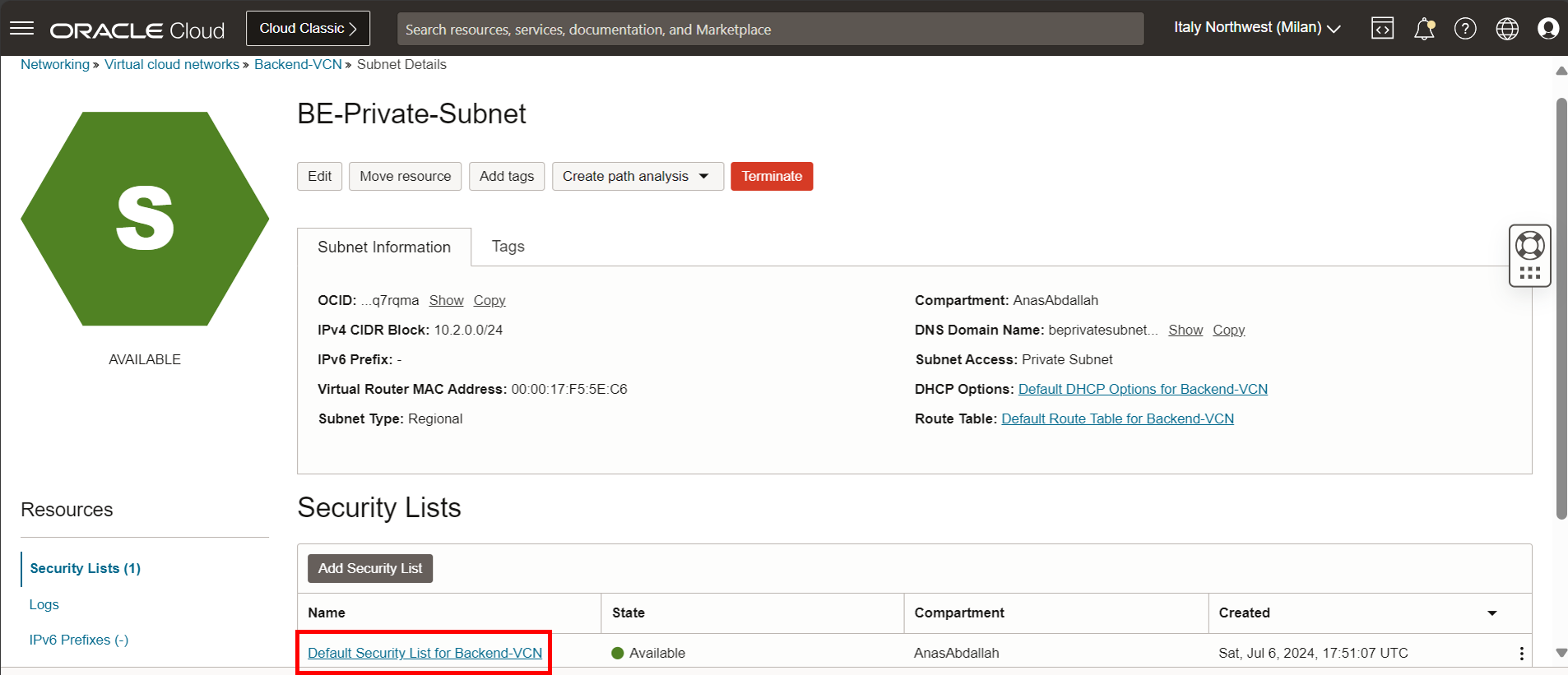Open the row actions three-dot menu
This screenshot has width=1568, height=675.
(x=1521, y=653)
